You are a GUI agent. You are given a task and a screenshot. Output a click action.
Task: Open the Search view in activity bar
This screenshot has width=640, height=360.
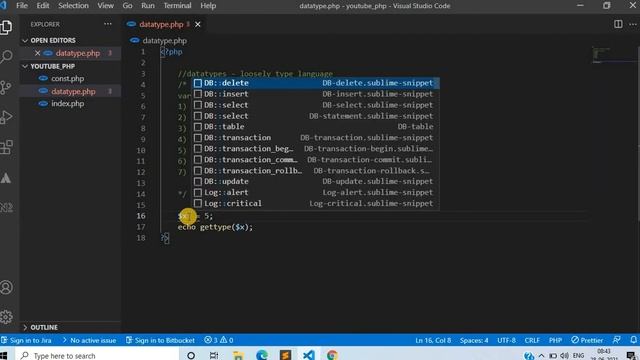[7, 57]
